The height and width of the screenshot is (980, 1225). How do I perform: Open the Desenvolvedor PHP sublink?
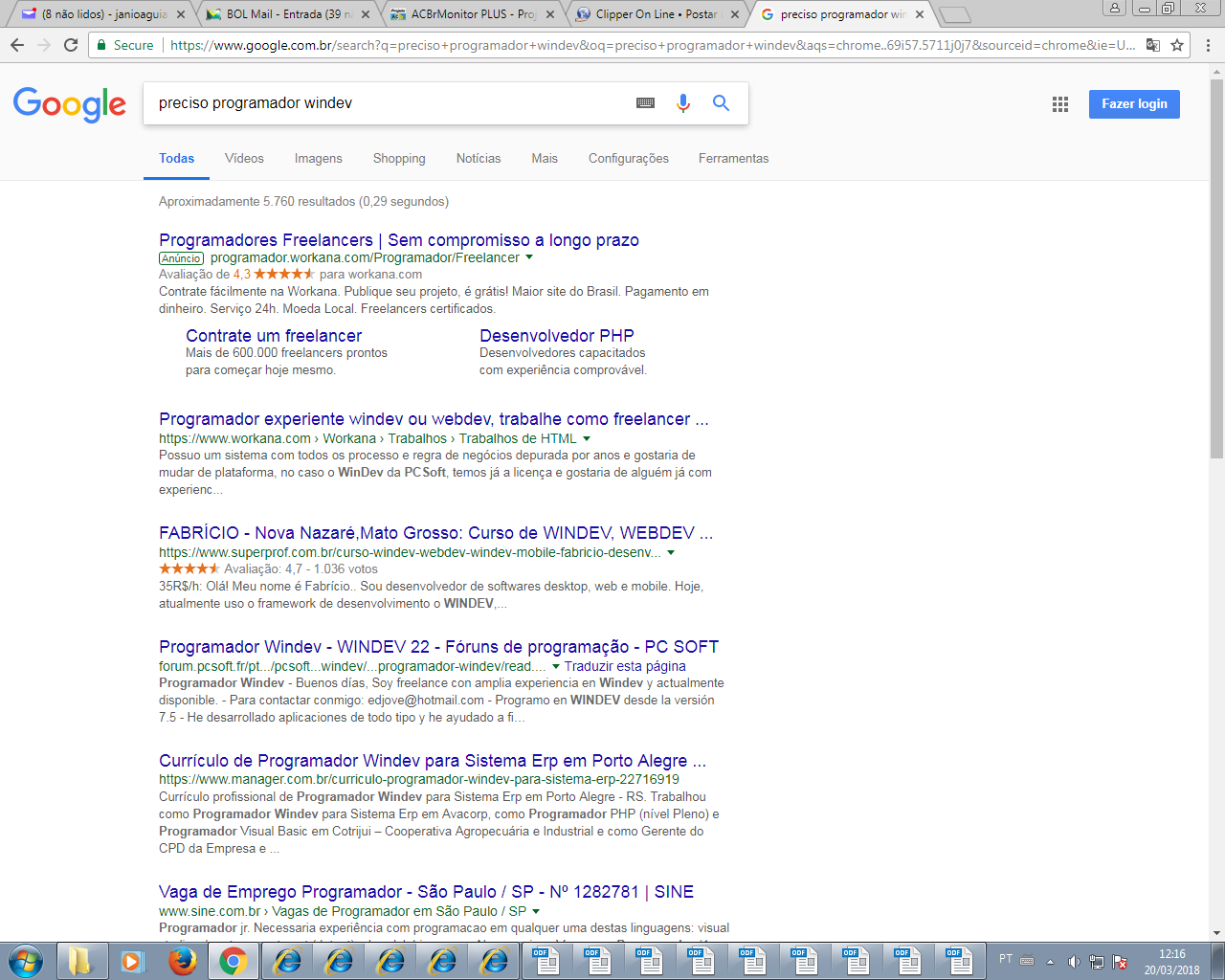pos(557,336)
